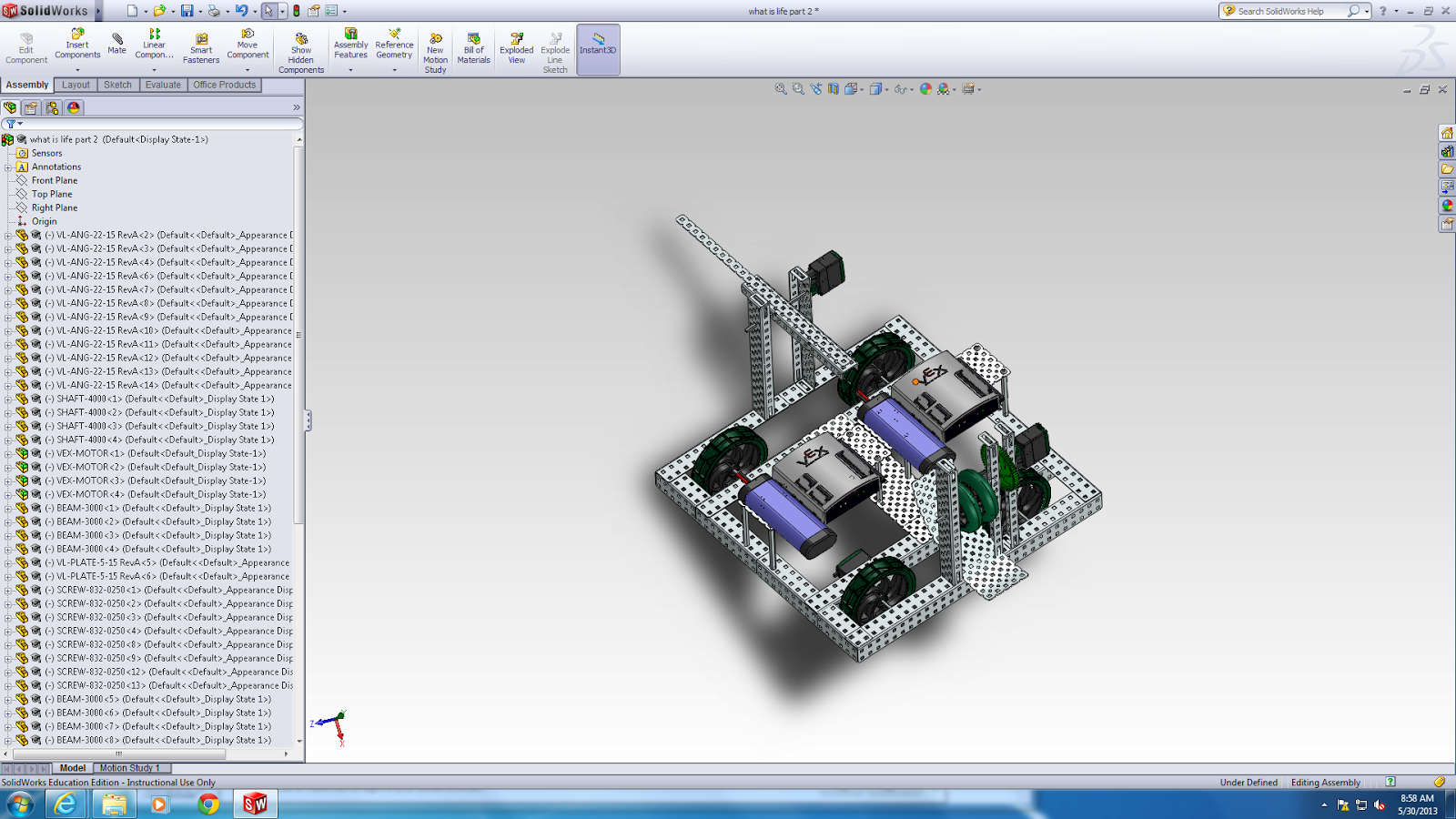
Task: Toggle Instant3D on or off
Action: 598,45
